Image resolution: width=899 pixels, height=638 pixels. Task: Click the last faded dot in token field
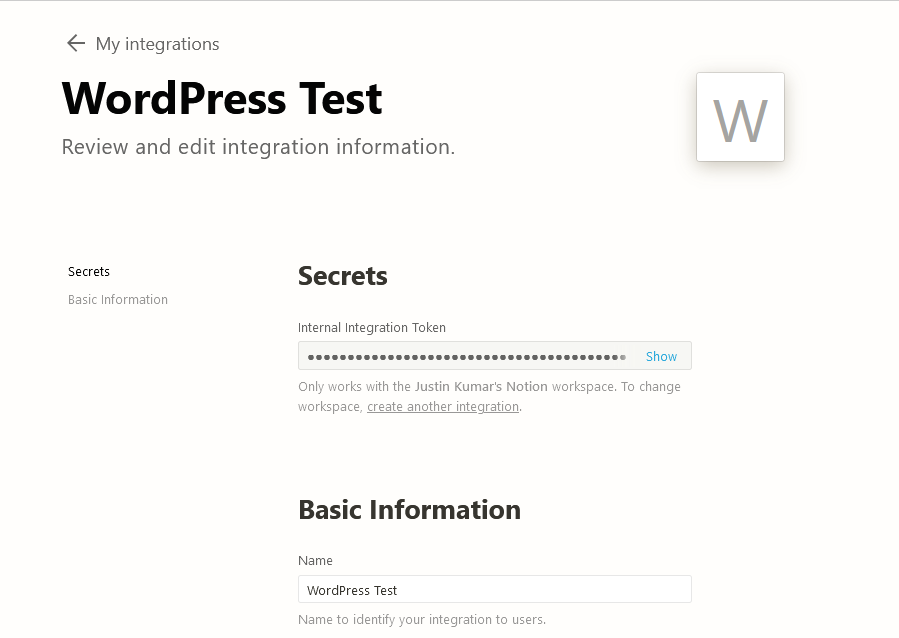click(x=623, y=357)
